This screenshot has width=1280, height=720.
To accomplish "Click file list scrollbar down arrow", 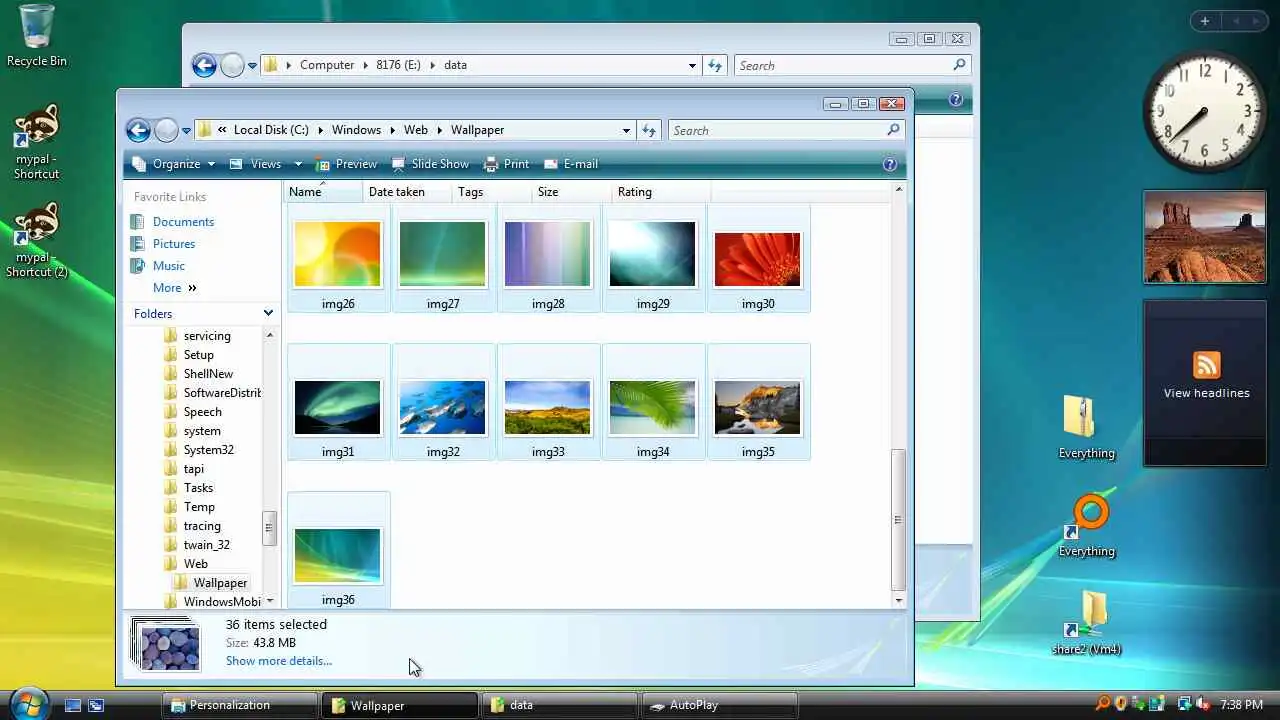I will (x=898, y=600).
